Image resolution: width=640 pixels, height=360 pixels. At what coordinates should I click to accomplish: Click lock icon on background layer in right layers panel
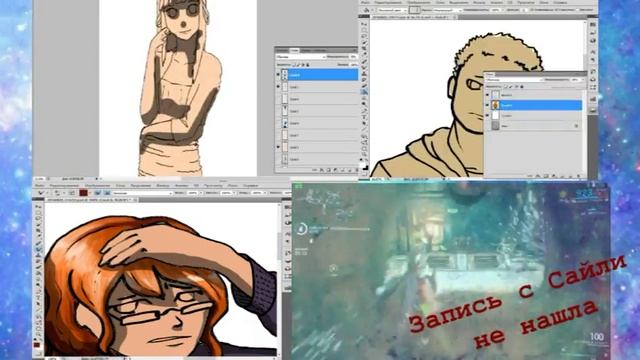click(x=576, y=126)
